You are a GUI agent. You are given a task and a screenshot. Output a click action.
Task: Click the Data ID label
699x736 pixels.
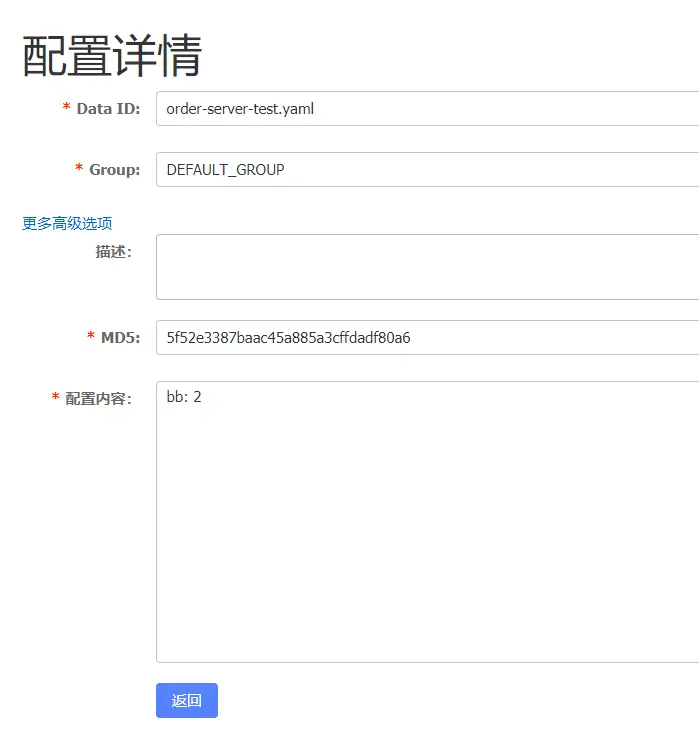(108, 108)
